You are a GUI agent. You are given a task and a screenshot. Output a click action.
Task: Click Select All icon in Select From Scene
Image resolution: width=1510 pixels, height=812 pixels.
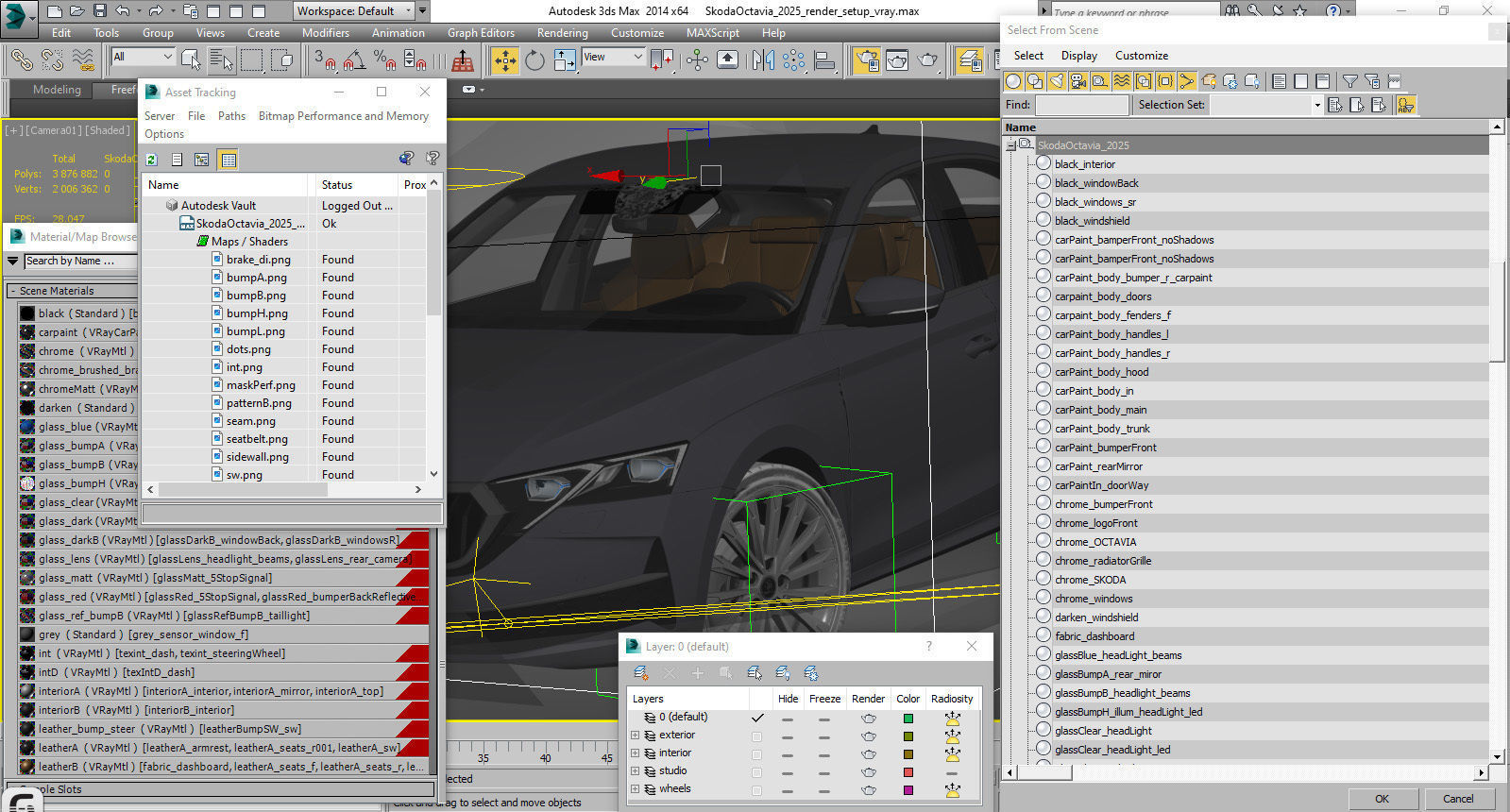click(1279, 81)
